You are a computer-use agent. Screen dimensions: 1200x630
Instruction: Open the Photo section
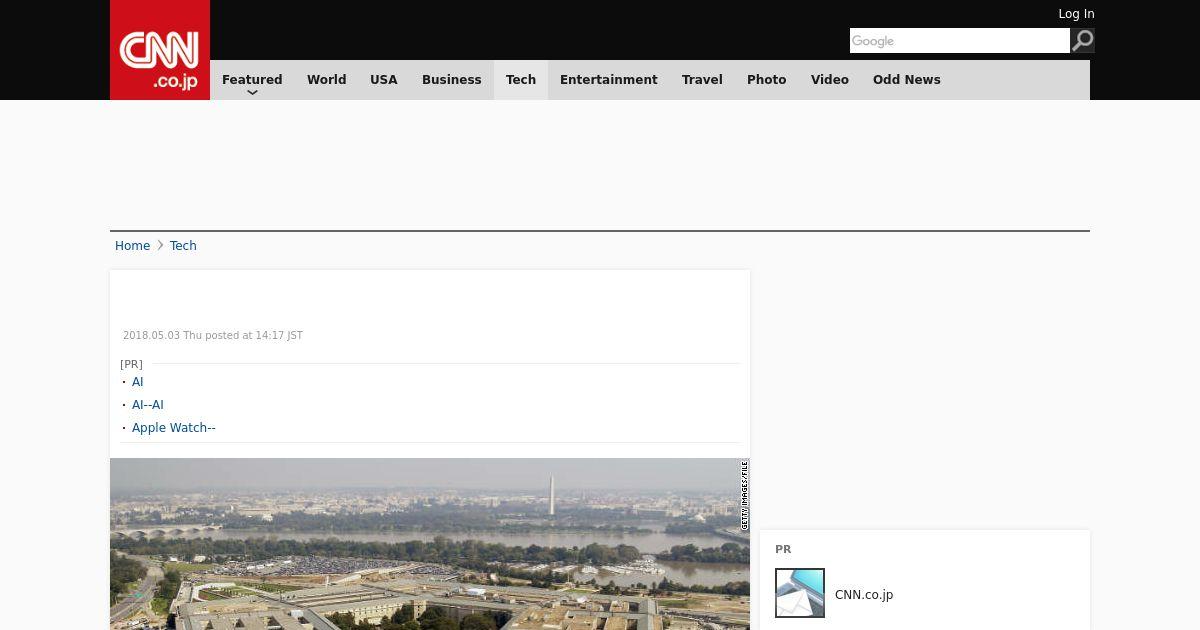[x=767, y=80]
